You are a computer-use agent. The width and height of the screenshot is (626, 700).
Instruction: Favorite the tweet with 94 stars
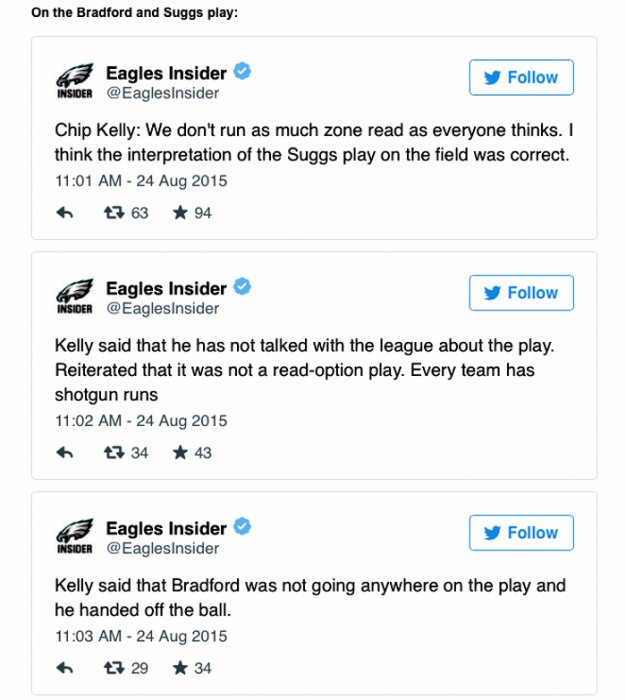(180, 213)
